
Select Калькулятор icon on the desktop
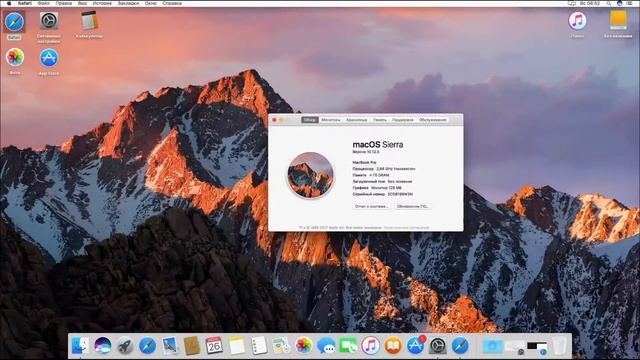(x=89, y=20)
